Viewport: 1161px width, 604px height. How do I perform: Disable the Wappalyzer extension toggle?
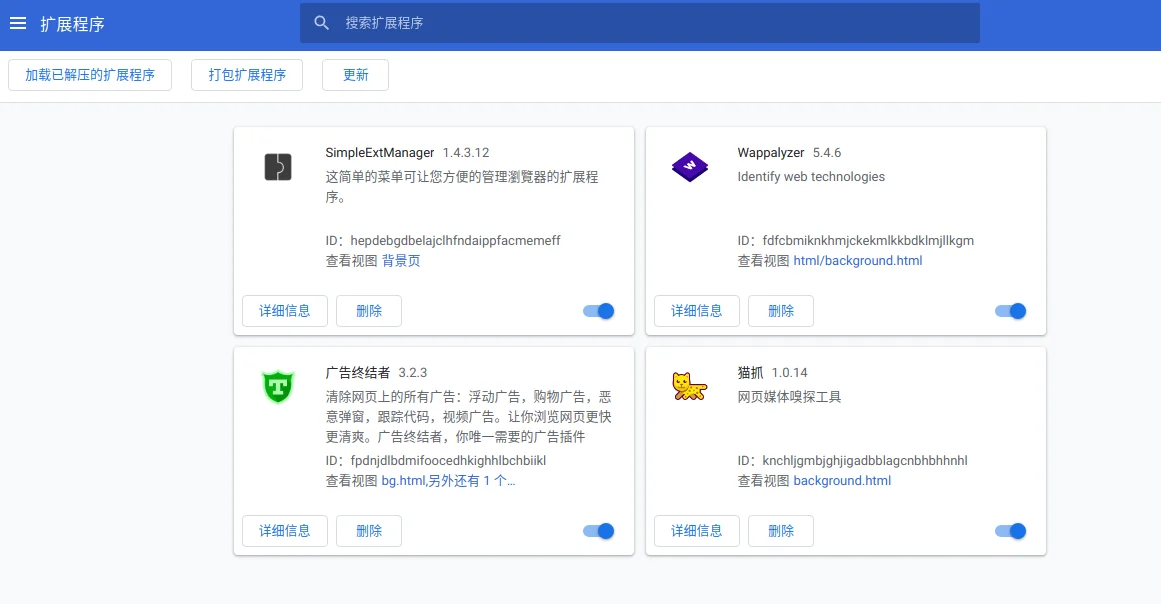1011,311
